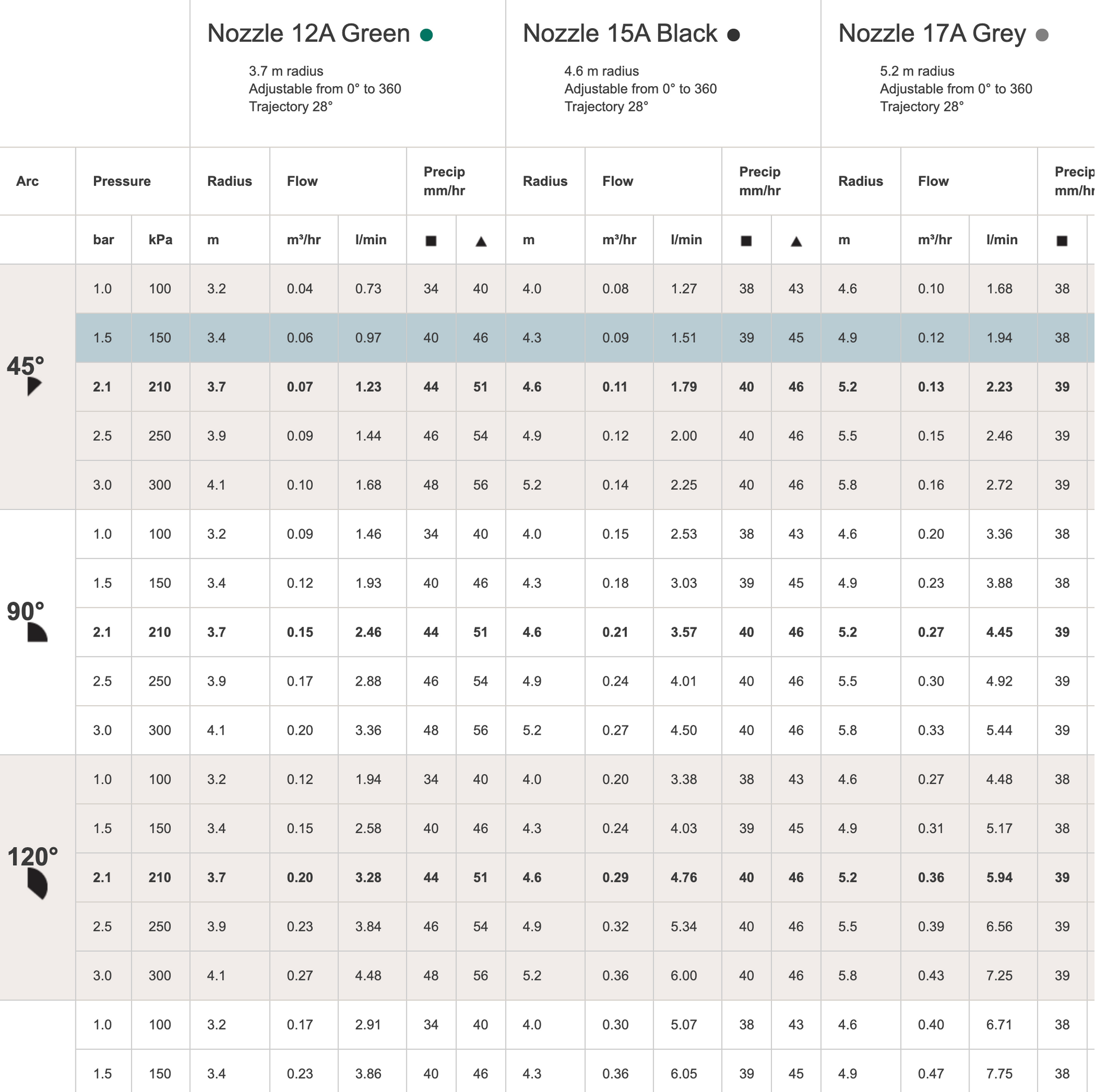Click the 45° arc wedge icon
This screenshot has height=1092, width=1095.
34,386
